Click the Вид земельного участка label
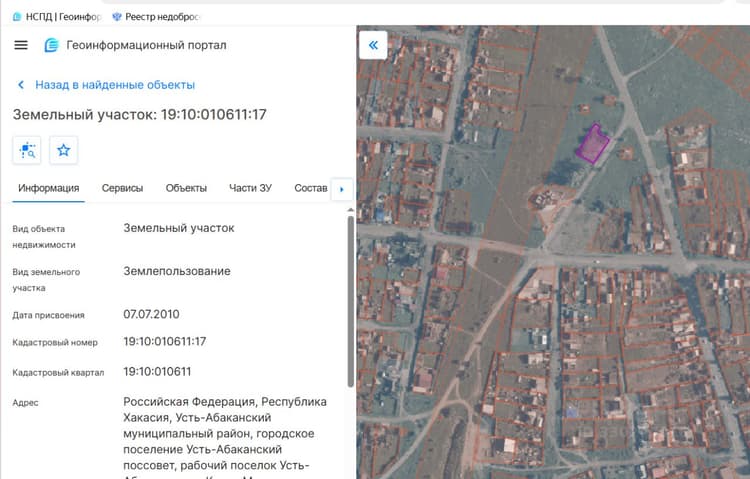 (46, 279)
